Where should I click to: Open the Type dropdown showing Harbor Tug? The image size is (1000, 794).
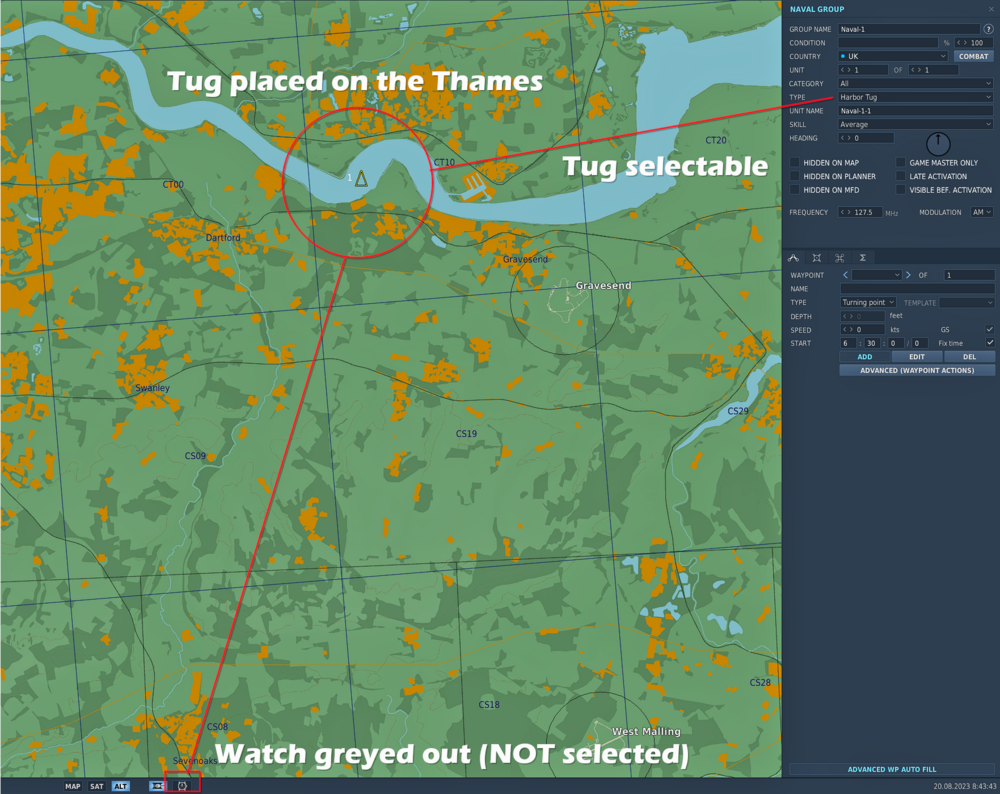pos(915,97)
